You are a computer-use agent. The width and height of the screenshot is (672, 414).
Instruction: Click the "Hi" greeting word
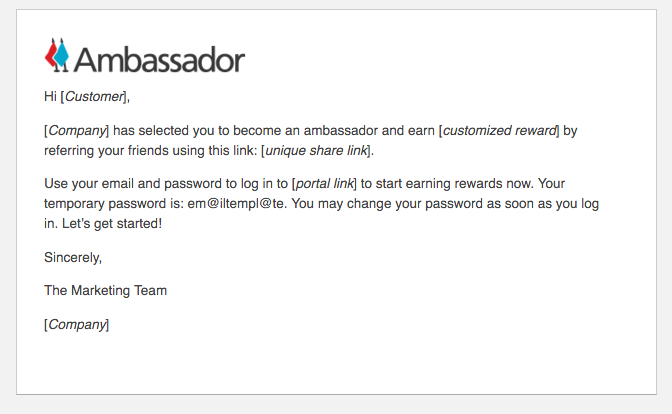[x=51, y=97]
